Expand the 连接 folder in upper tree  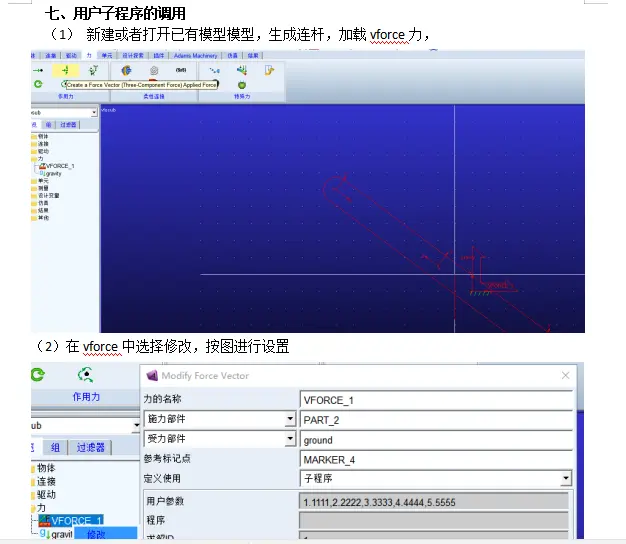40,144
